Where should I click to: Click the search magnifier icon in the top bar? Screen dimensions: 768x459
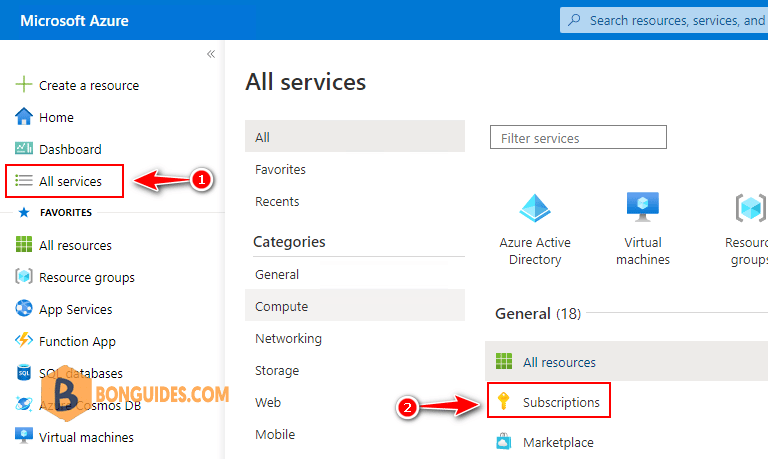[574, 20]
